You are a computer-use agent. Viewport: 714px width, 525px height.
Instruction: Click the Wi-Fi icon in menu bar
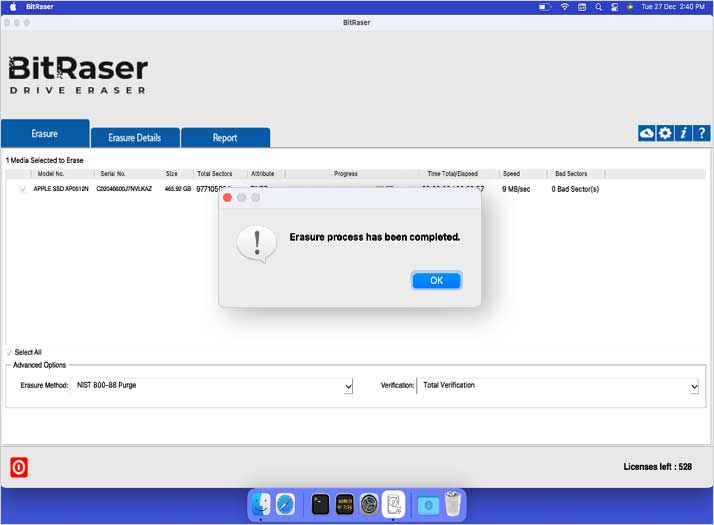click(565, 6)
